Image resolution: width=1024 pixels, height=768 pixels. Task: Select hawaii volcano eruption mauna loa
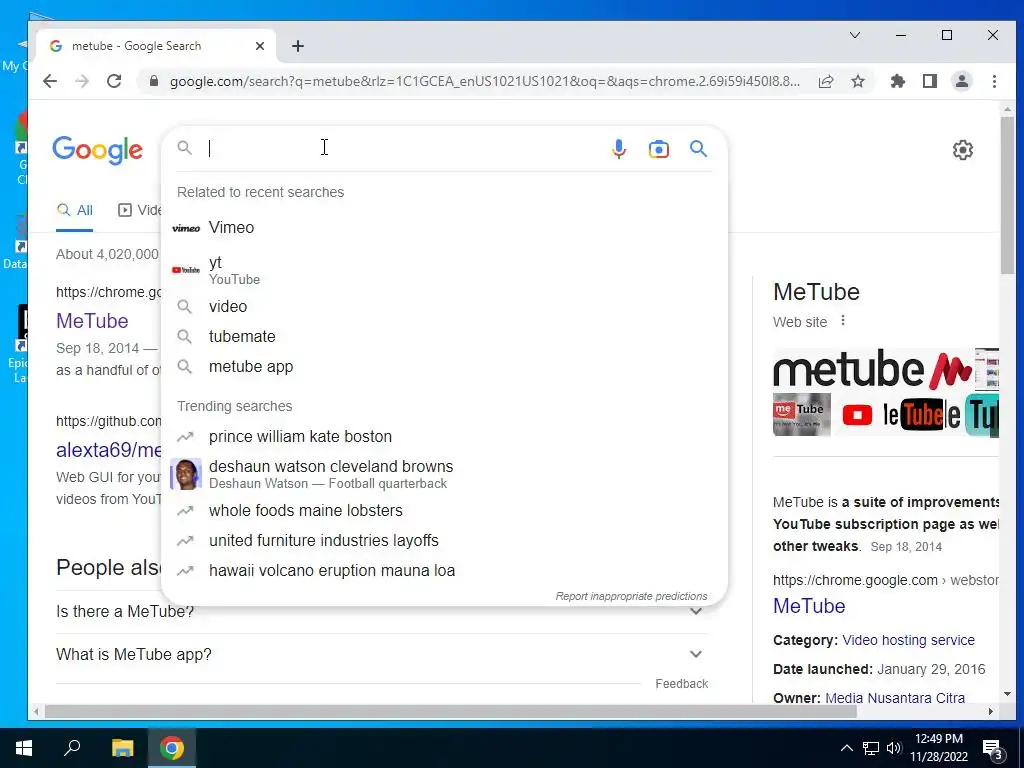[444, 570]
